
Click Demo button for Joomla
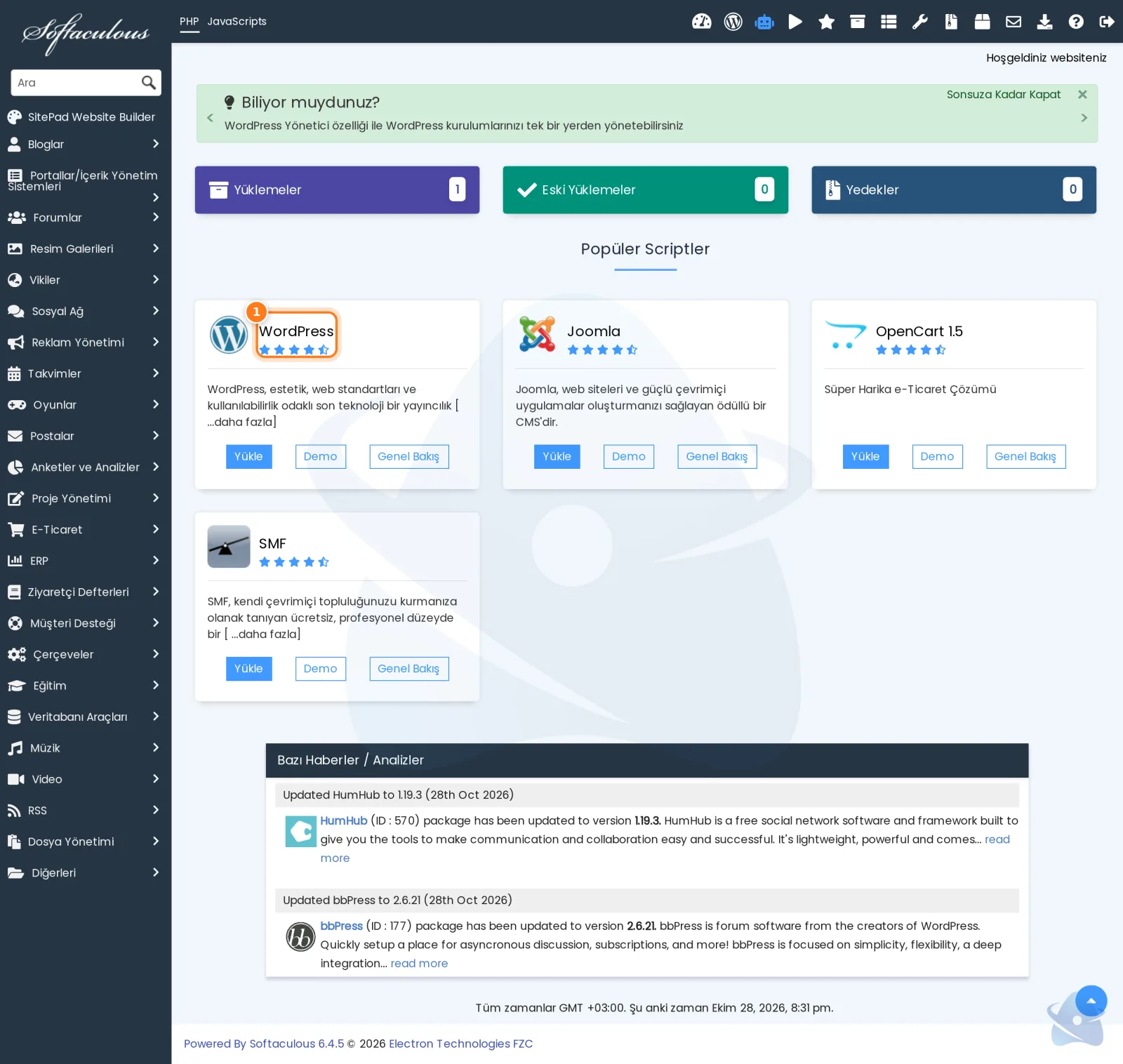point(628,457)
